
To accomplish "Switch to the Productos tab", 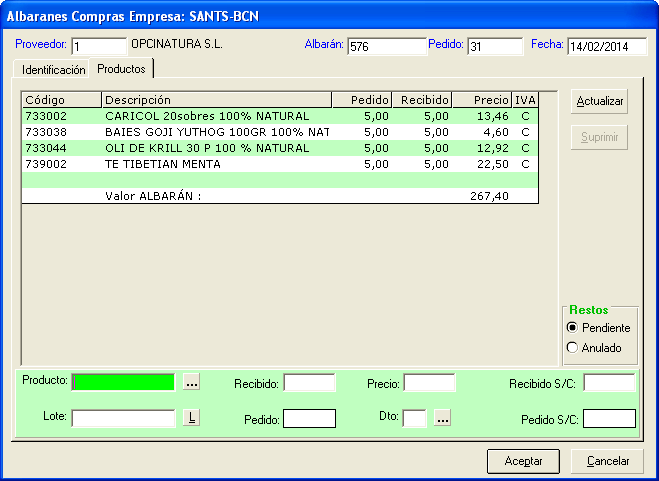I will [x=121, y=69].
